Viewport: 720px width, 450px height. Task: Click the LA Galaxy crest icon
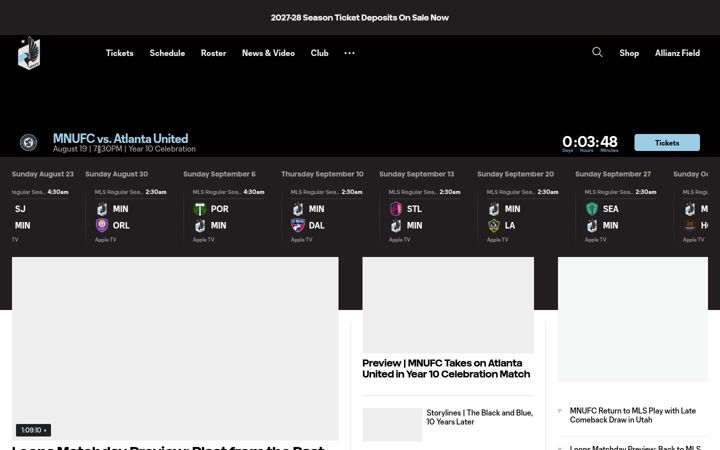pos(494,225)
